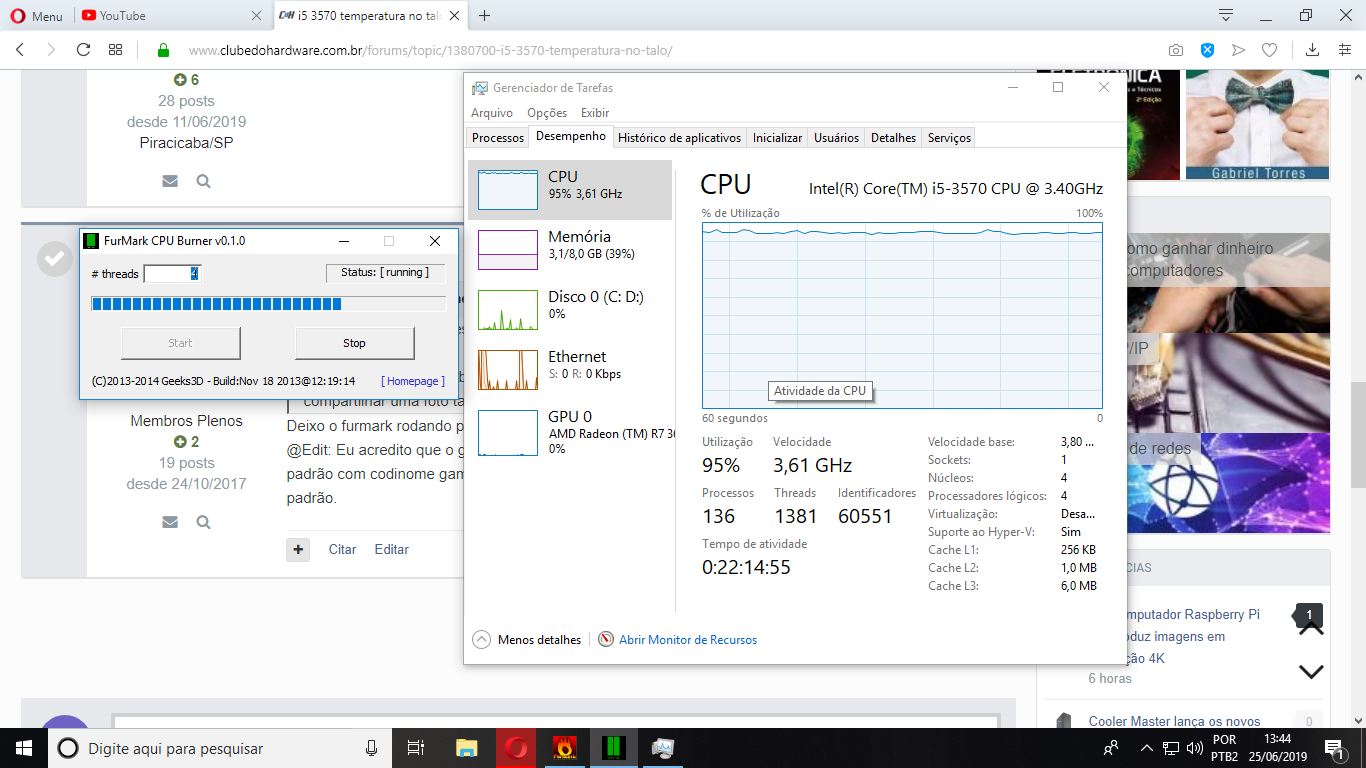Image resolution: width=1366 pixels, height=768 pixels.
Task: Select Memória in the performance sidebar
Action: pyautogui.click(x=570, y=250)
